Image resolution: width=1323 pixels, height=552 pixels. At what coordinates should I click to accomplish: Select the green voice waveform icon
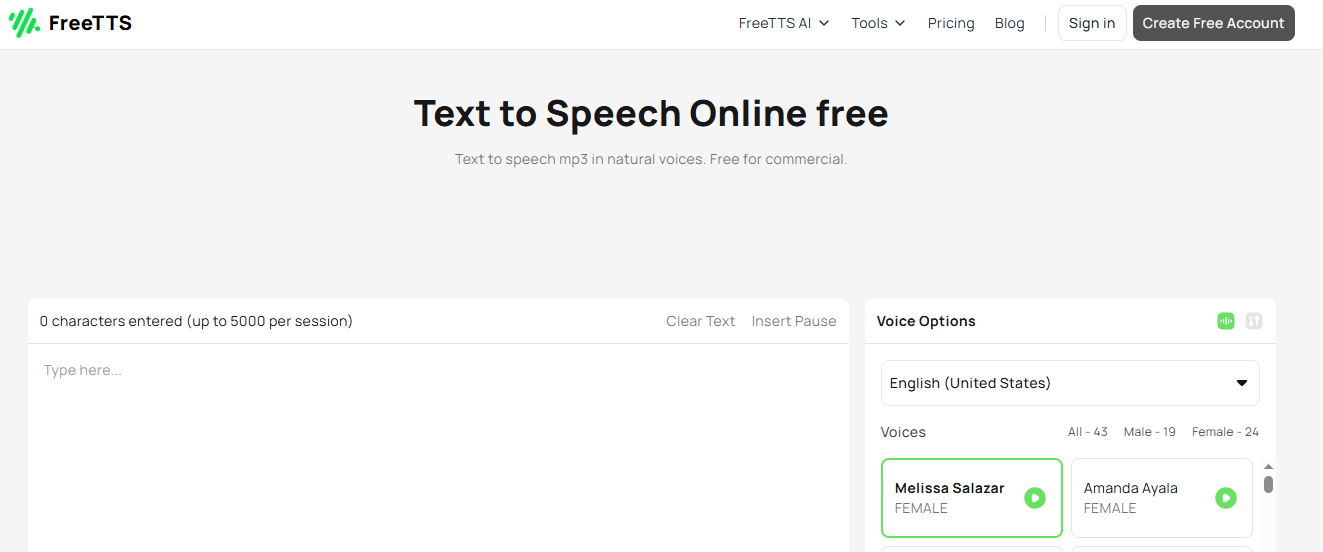tap(1226, 321)
